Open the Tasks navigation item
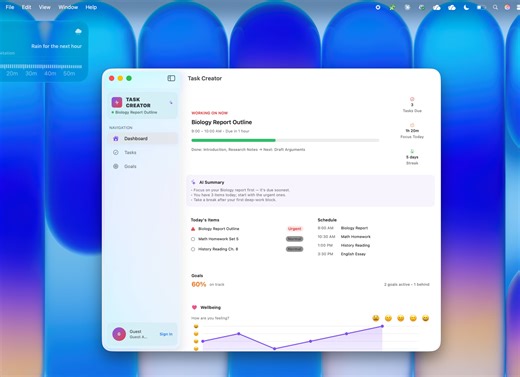Image resolution: width=520 pixels, height=377 pixels. tap(143, 152)
